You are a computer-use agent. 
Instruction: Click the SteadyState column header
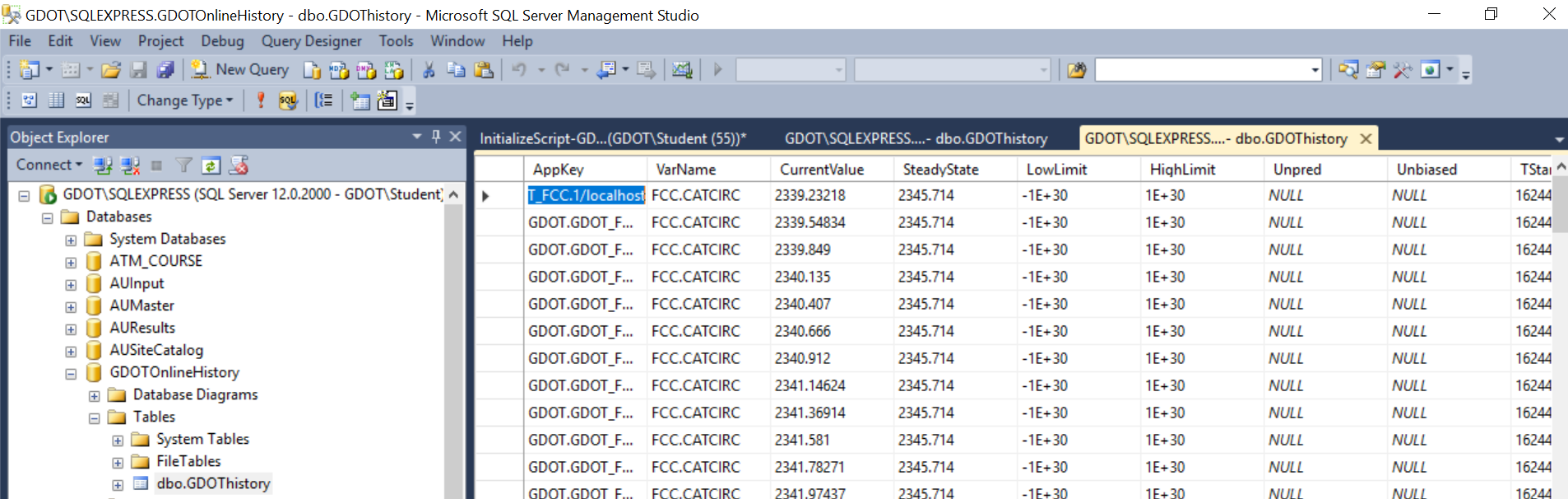955,169
